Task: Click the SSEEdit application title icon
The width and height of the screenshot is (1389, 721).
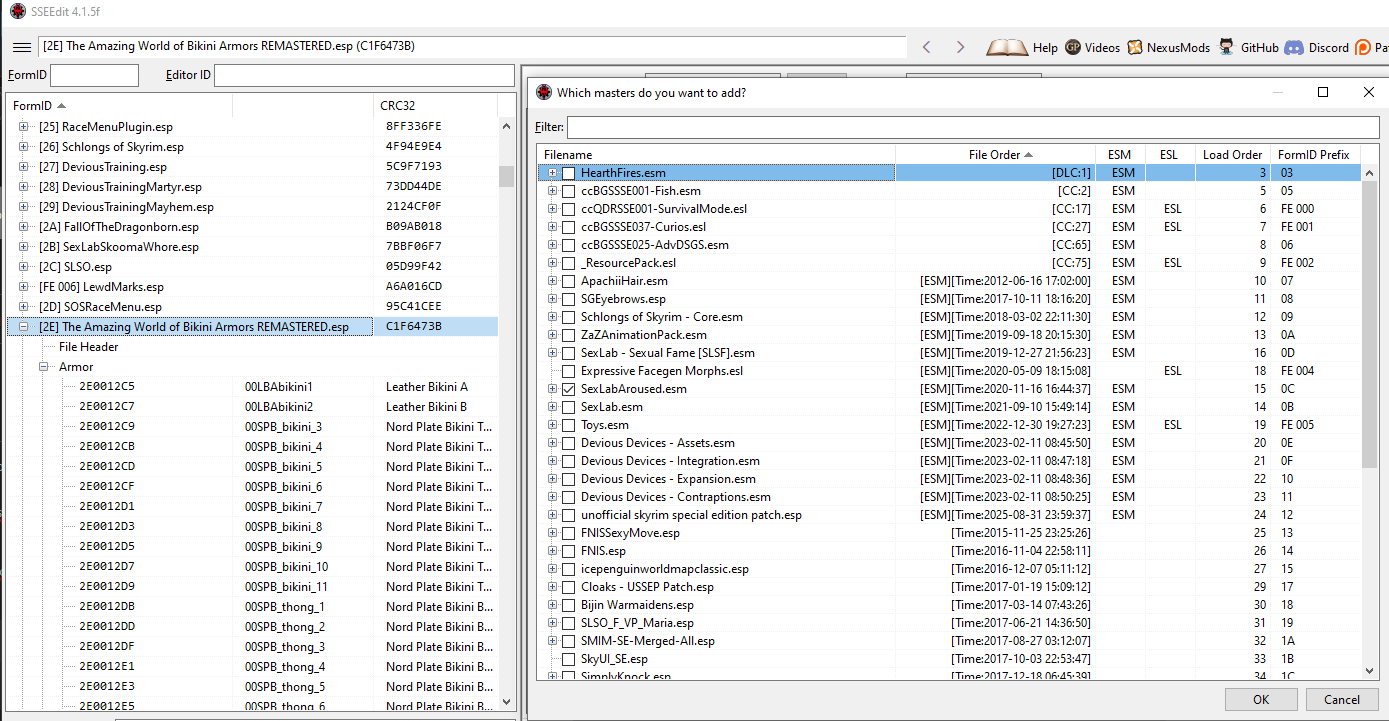Action: pyautogui.click(x=17, y=11)
